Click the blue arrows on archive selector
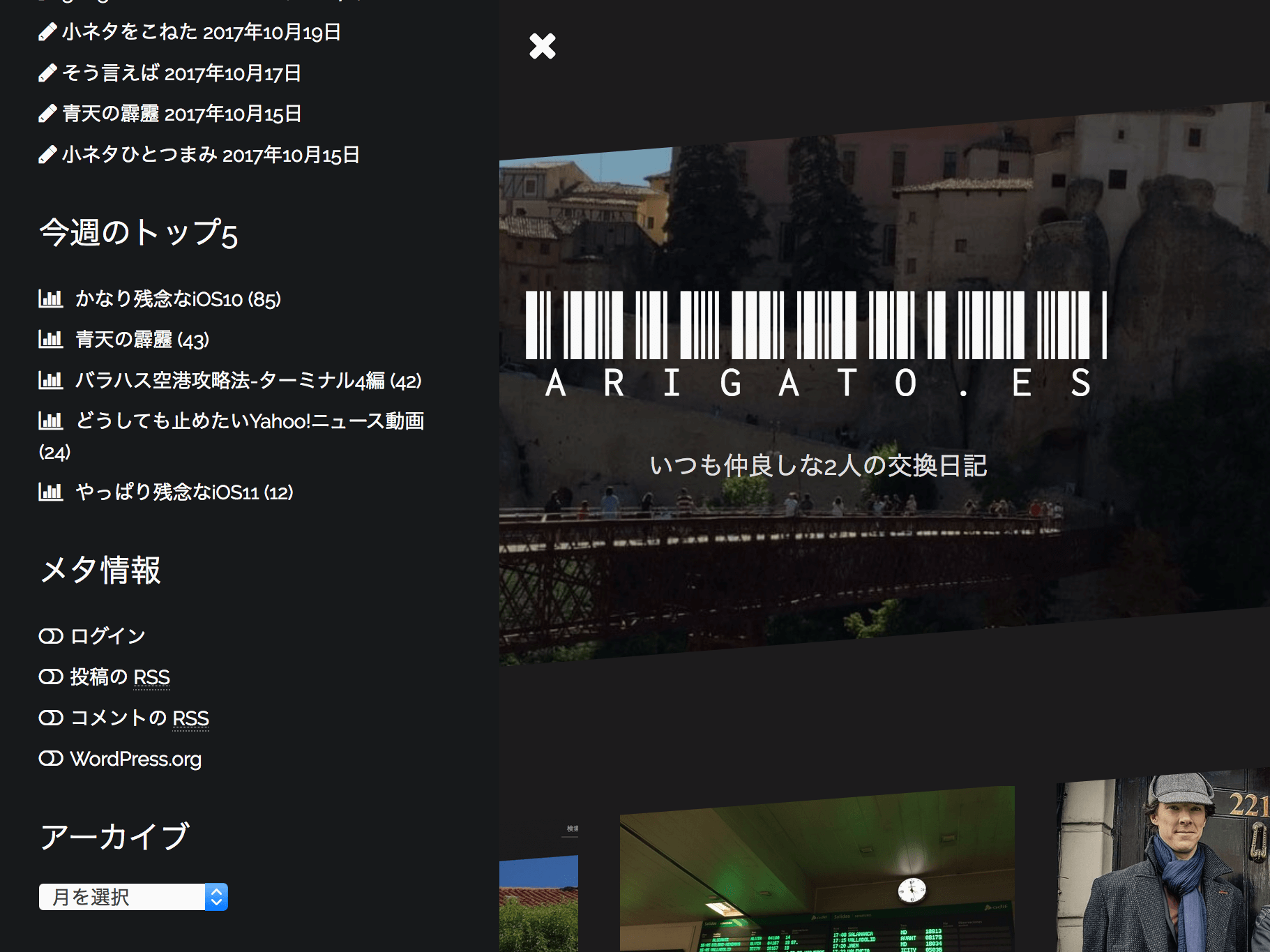The height and width of the screenshot is (952, 1270). pyautogui.click(x=216, y=897)
